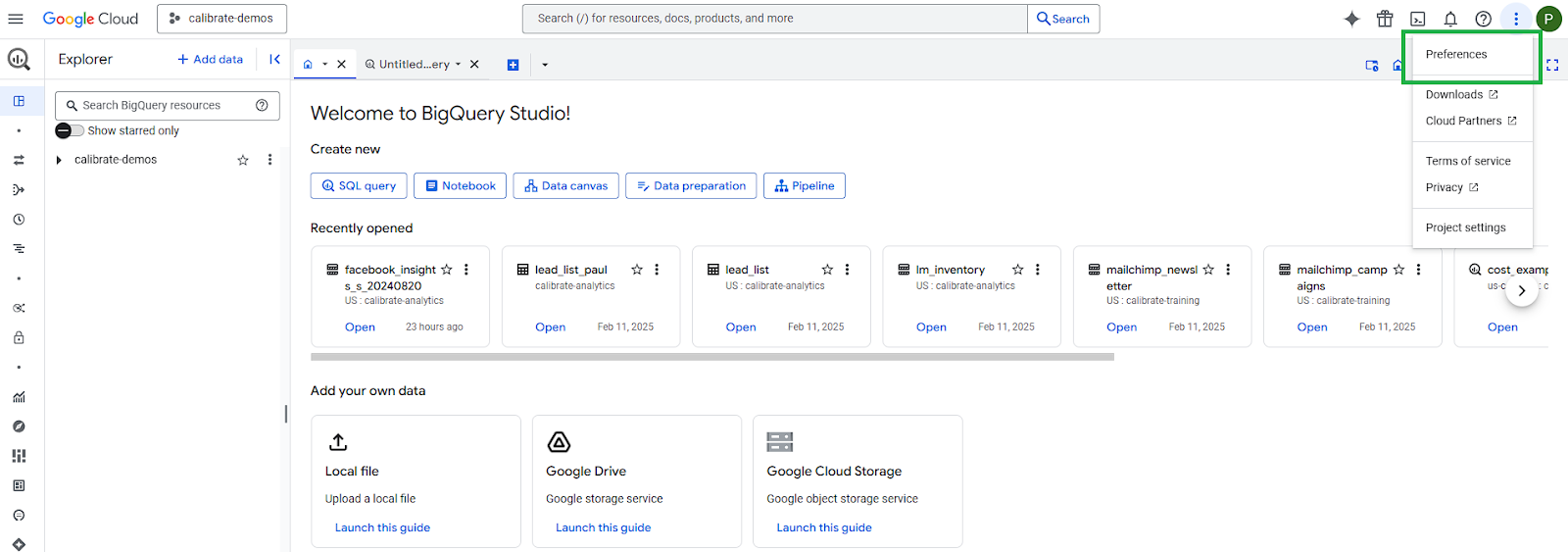Open the chat bubble sidebar icon
The height and width of the screenshot is (552, 1568).
(19, 515)
